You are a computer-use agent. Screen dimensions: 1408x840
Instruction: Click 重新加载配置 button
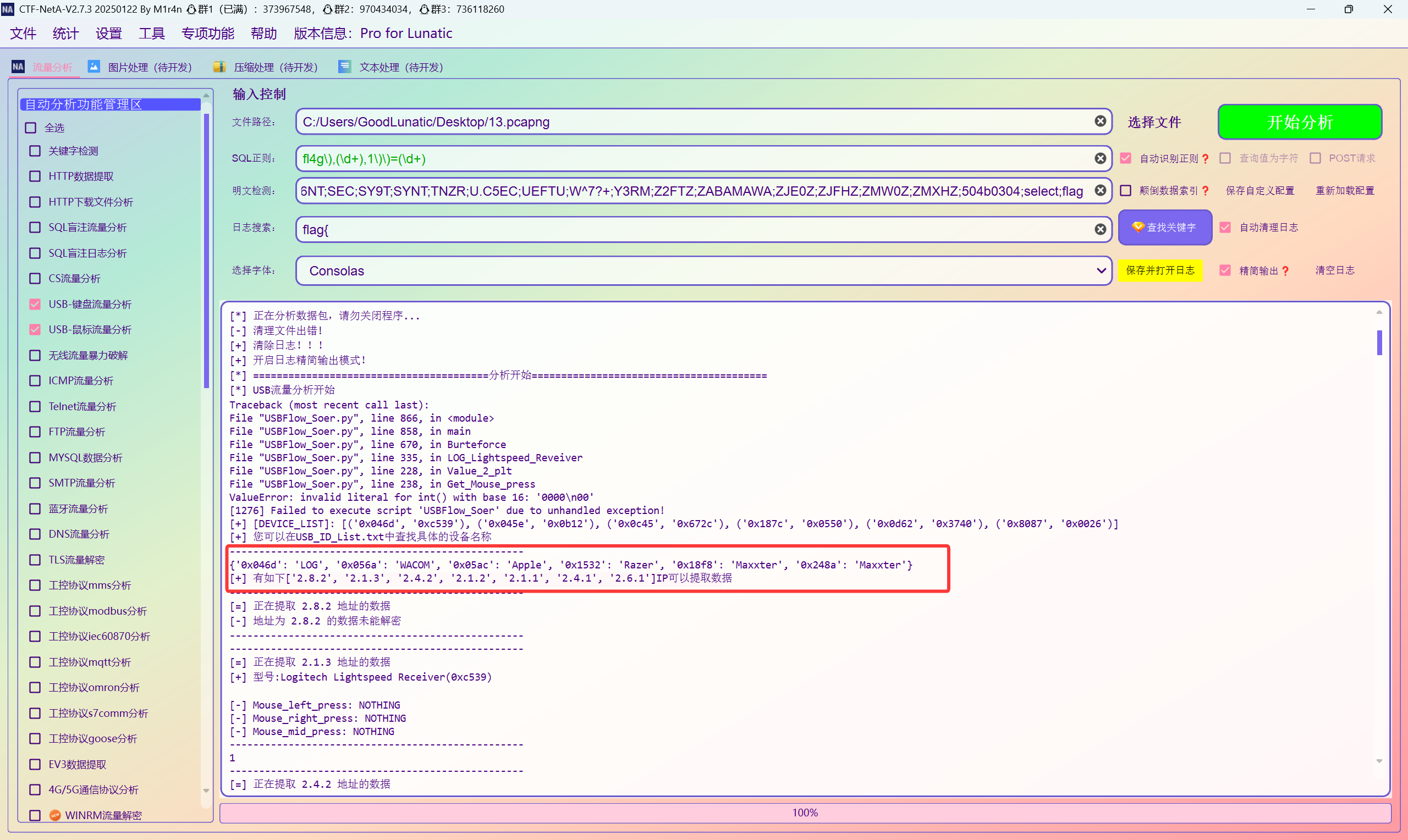point(1345,191)
